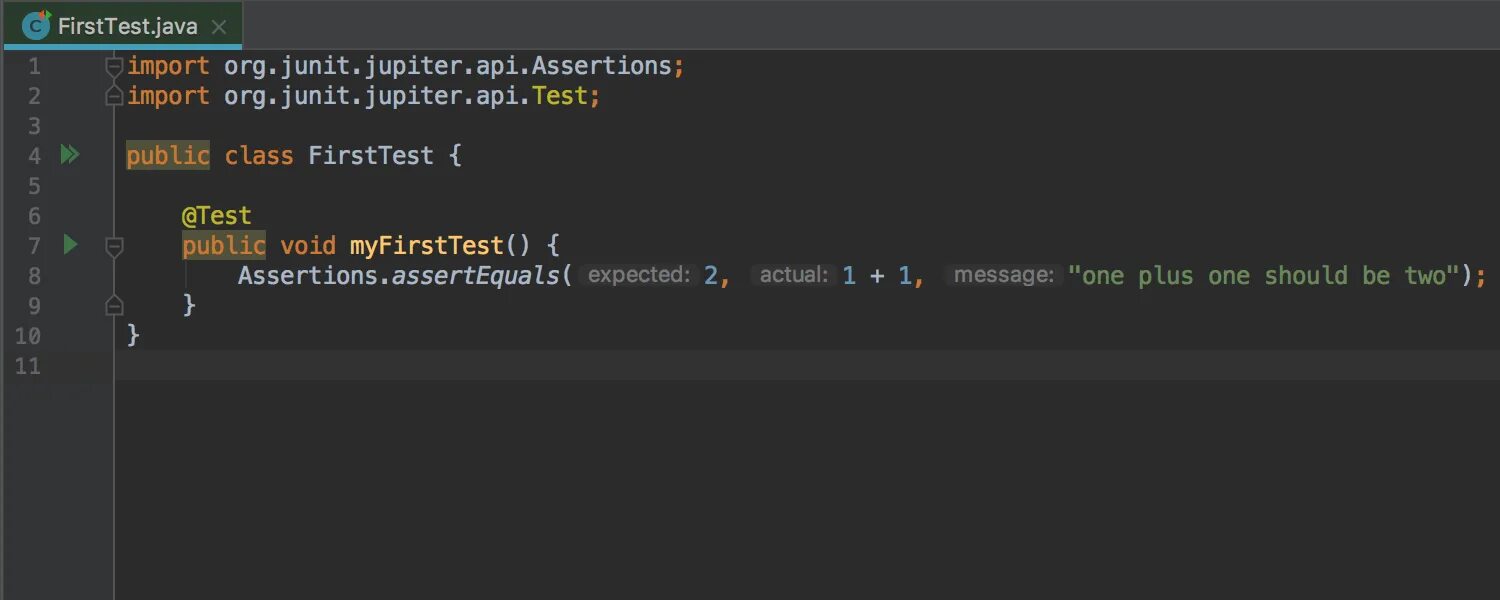Run myFirstTest using the gutter play icon
This screenshot has width=1500, height=600.
pos(70,244)
